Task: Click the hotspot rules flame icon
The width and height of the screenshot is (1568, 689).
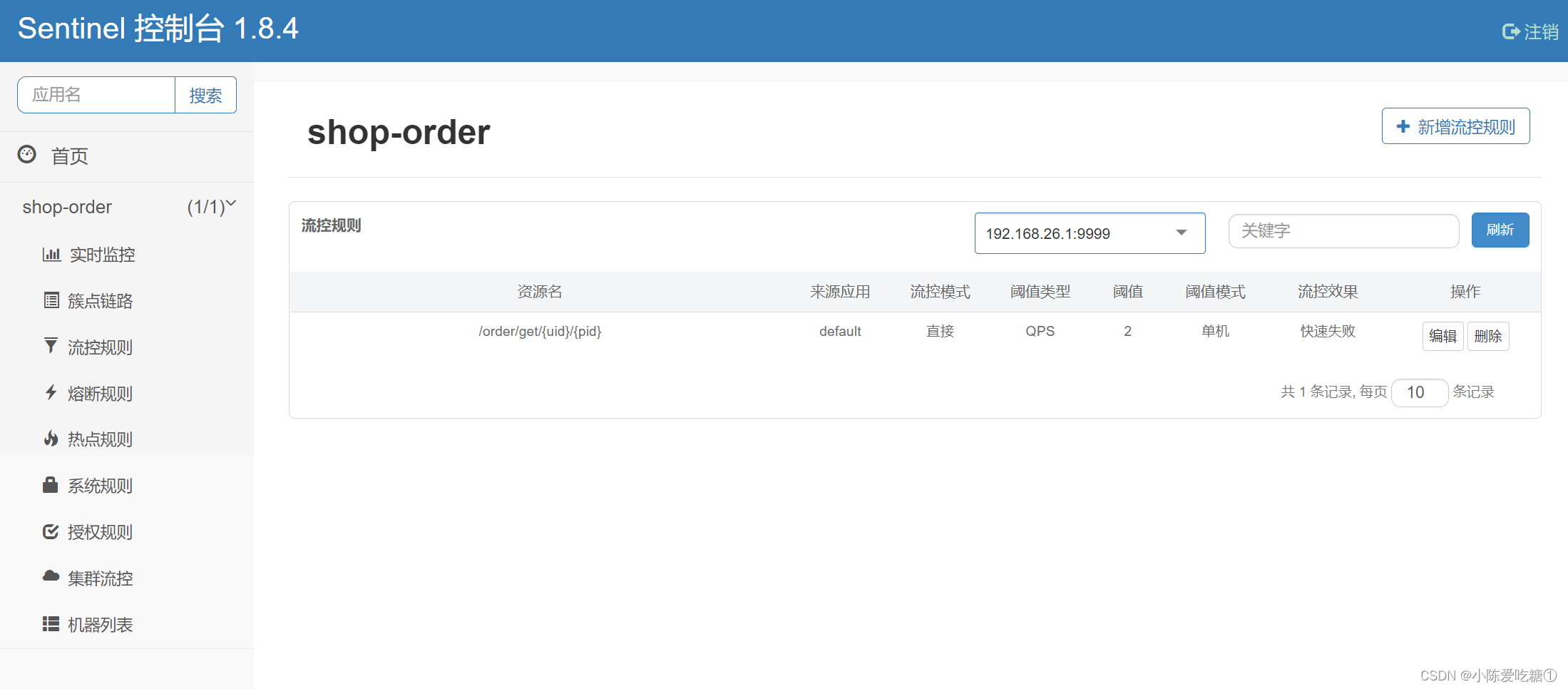Action: point(51,438)
